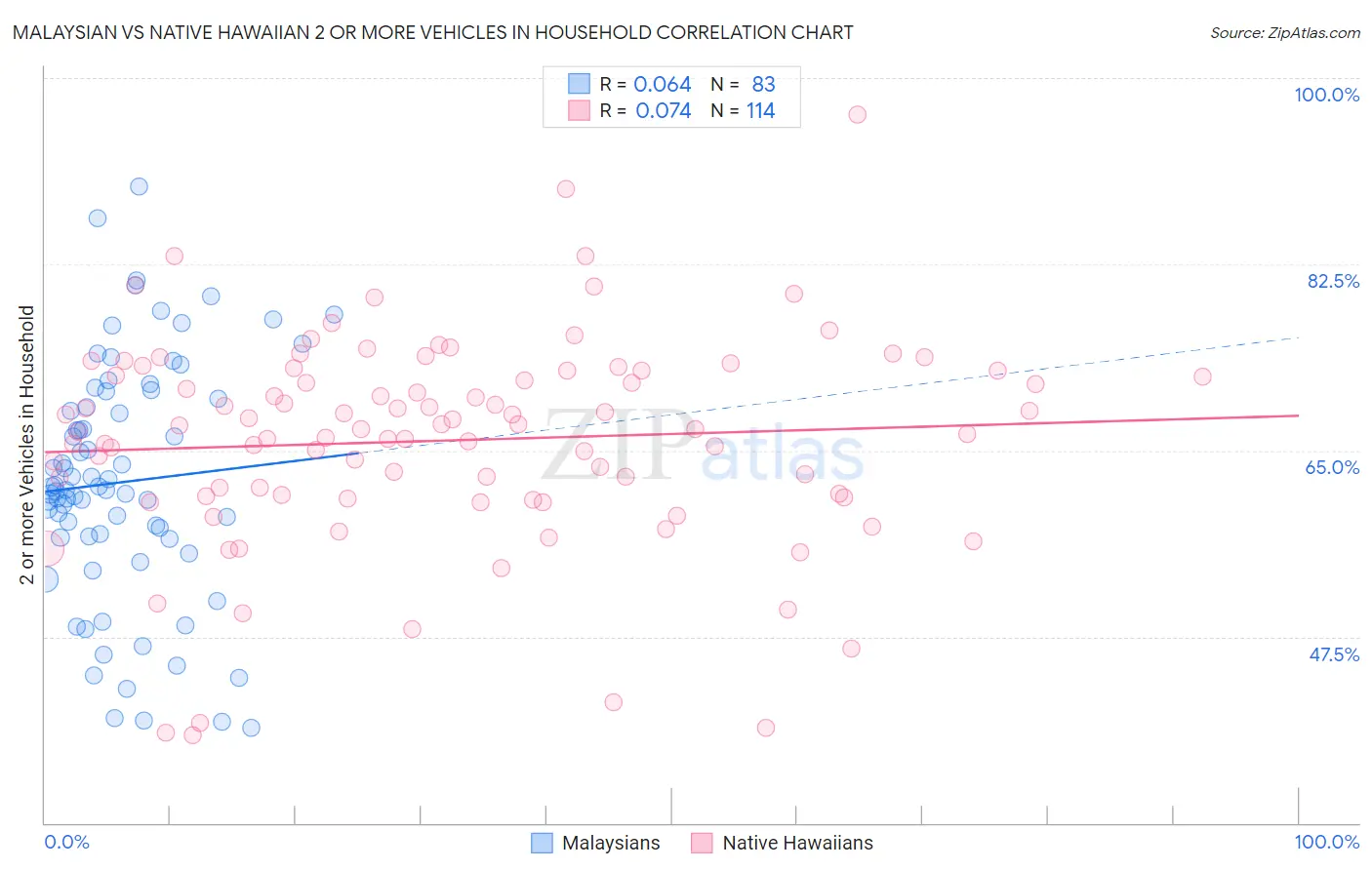Click the ZIPatlas watermark logo
Image resolution: width=1372 pixels, height=870 pixels.
coord(704,445)
